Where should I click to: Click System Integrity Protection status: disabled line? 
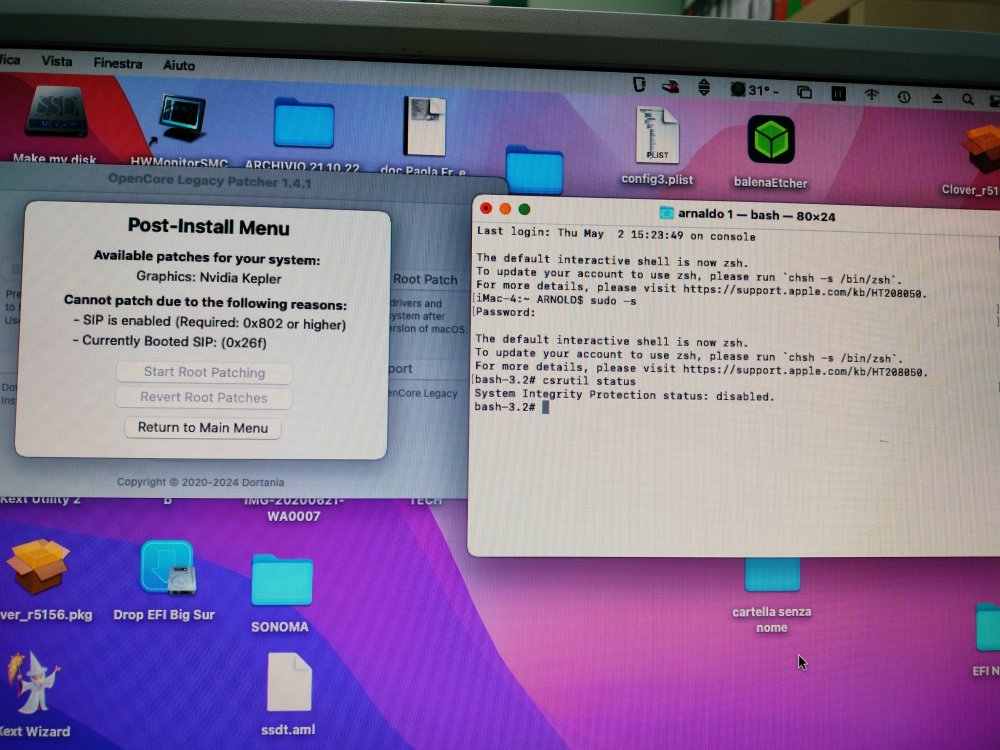click(x=624, y=395)
